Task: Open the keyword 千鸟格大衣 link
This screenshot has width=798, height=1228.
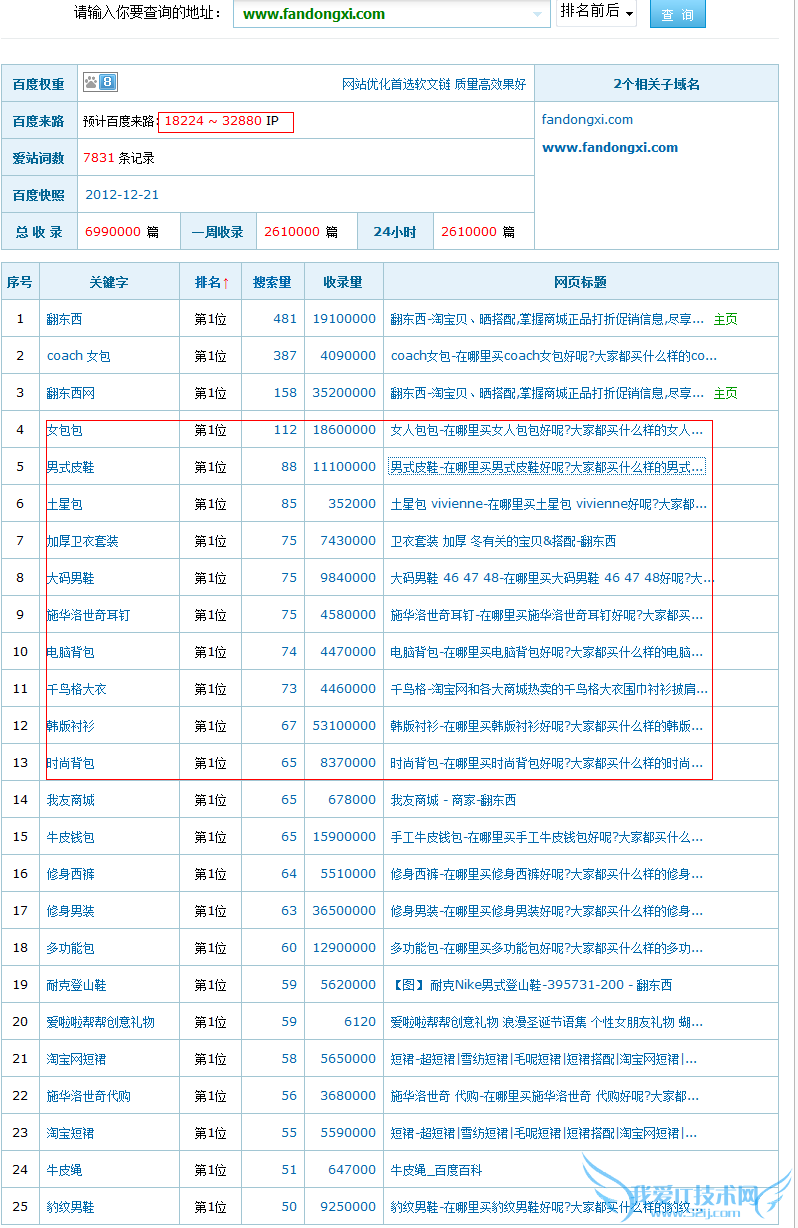Action: tap(77, 690)
